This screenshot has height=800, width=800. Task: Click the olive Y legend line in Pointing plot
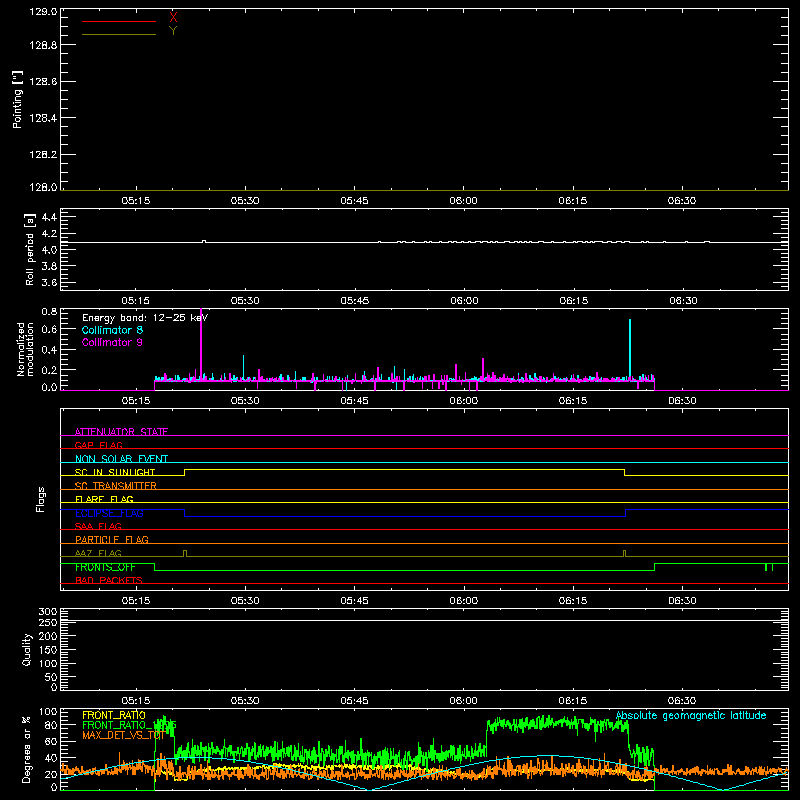coord(119,34)
